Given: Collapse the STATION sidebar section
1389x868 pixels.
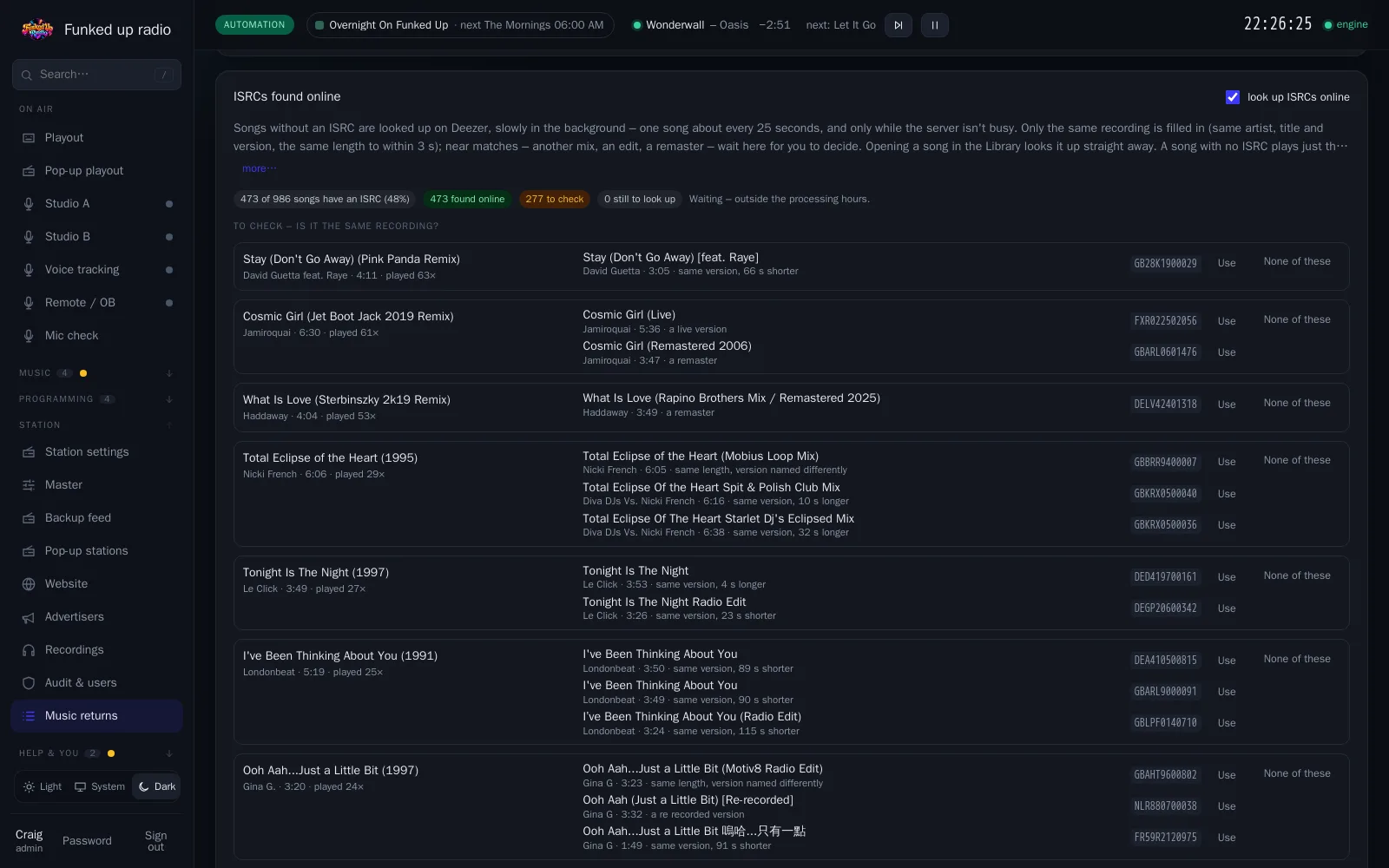Looking at the screenshot, I should tap(96, 425).
